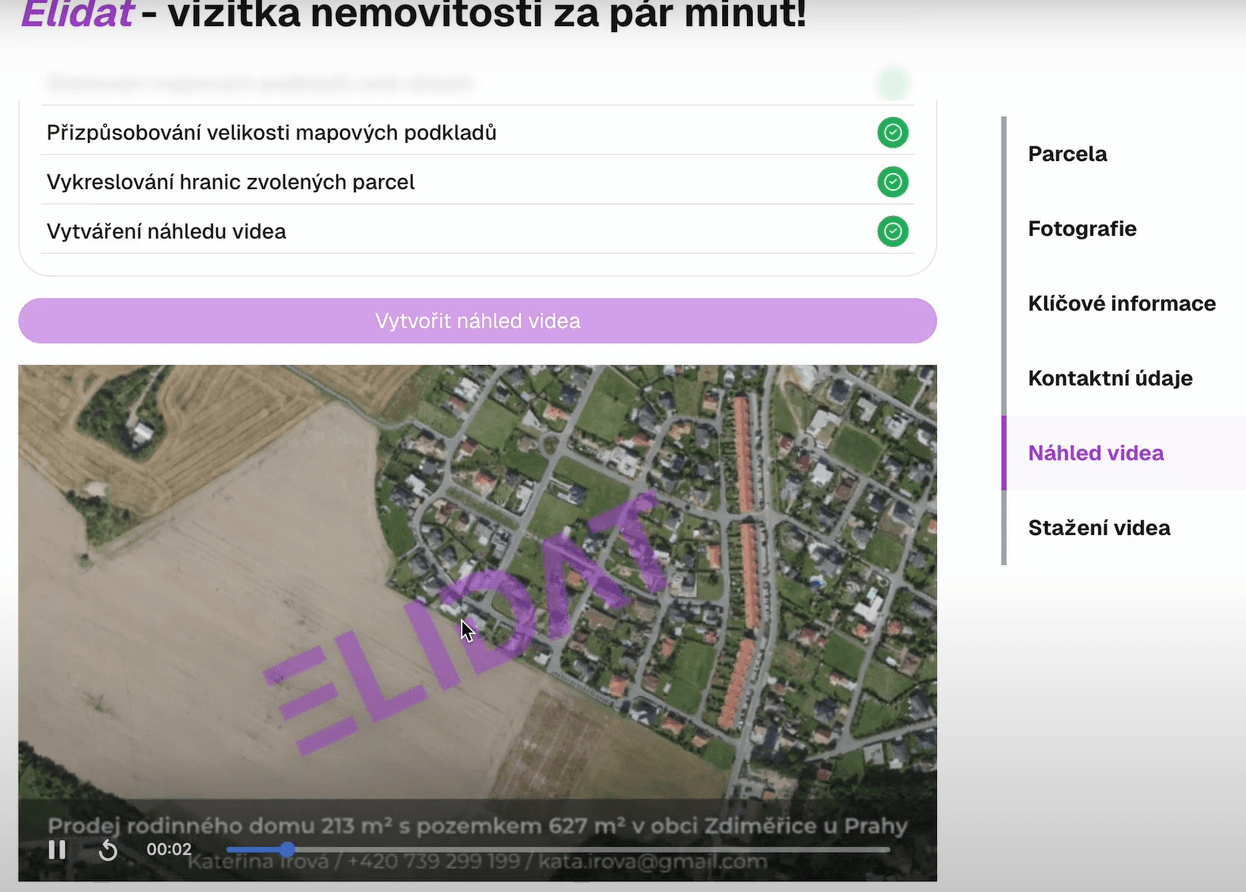Viewport: 1246px width, 892px height.
Task: Click the 00:02 time display
Action: coord(169,850)
